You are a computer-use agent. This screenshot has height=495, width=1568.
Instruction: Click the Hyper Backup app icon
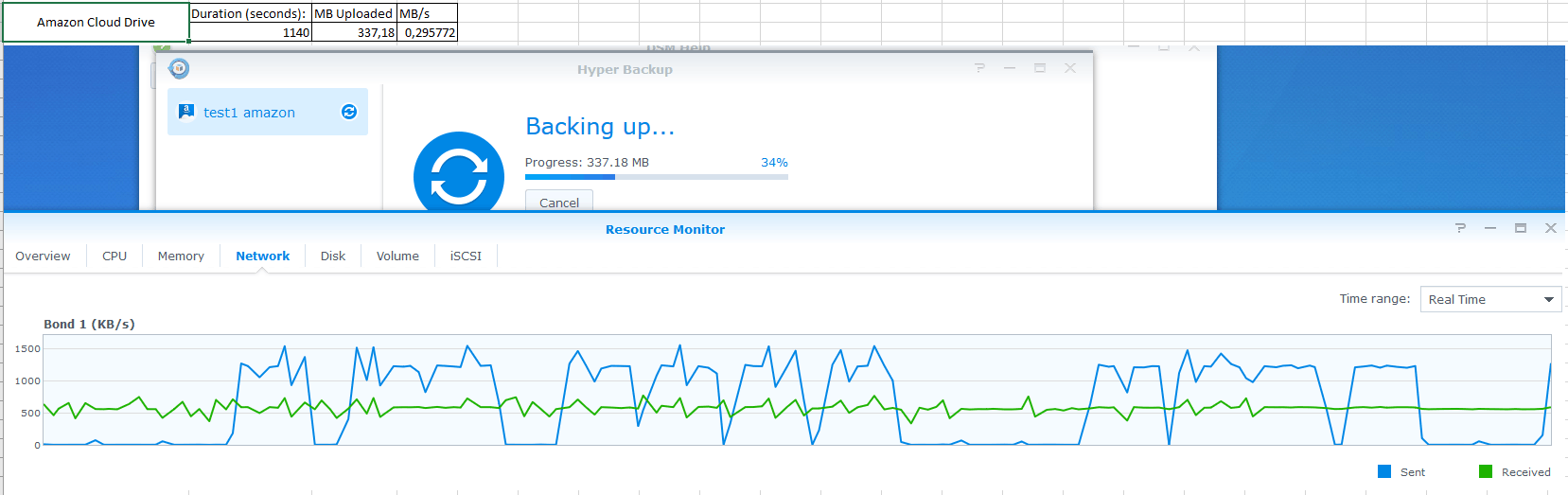(179, 68)
